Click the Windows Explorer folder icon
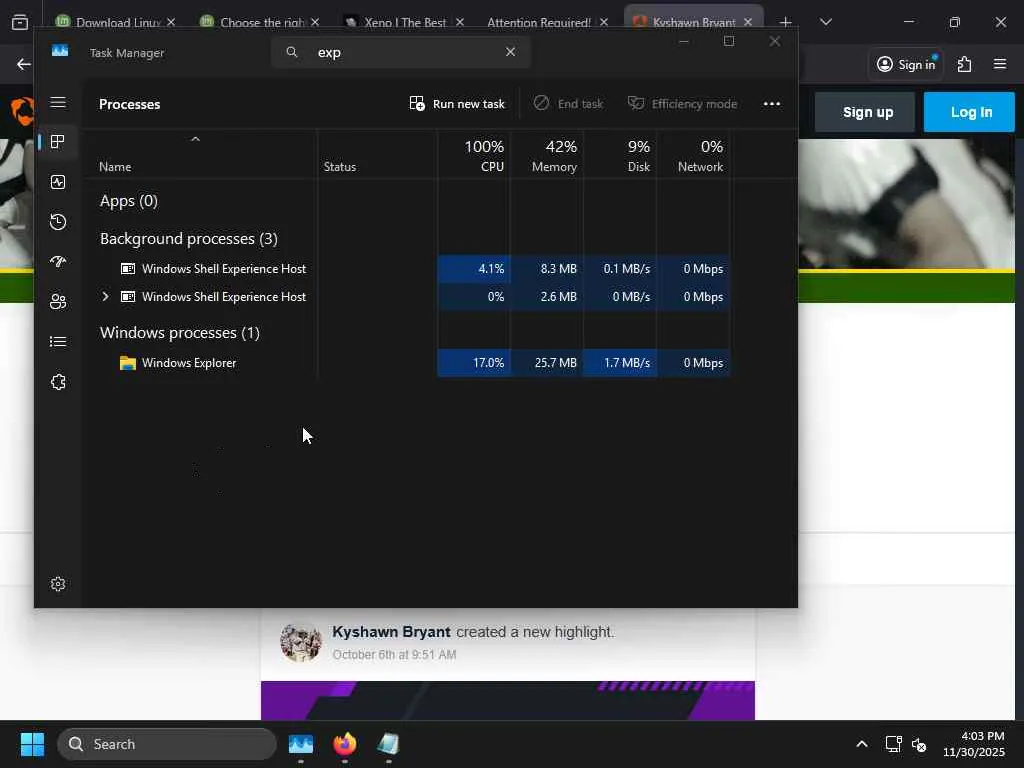 [128, 363]
